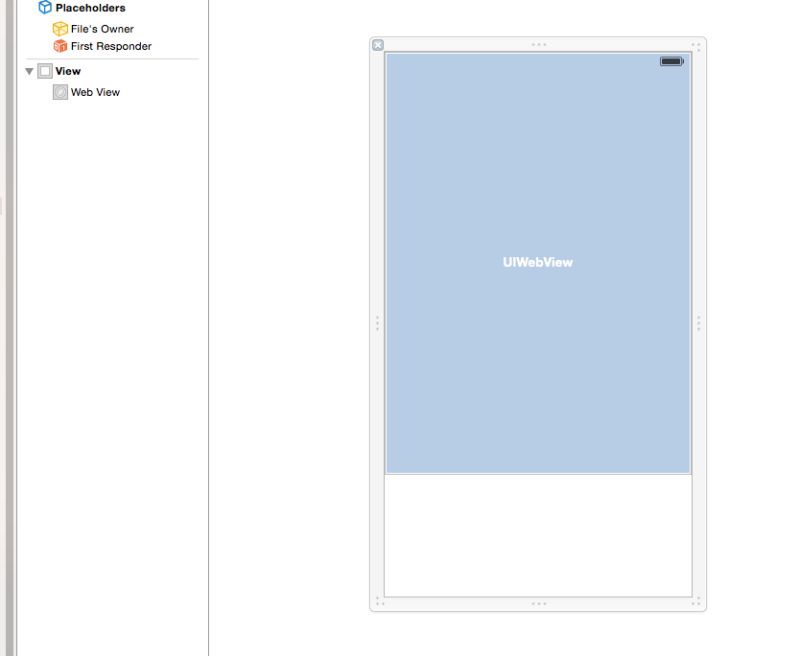Click the drag-handle dots above the view controller

(539, 43)
